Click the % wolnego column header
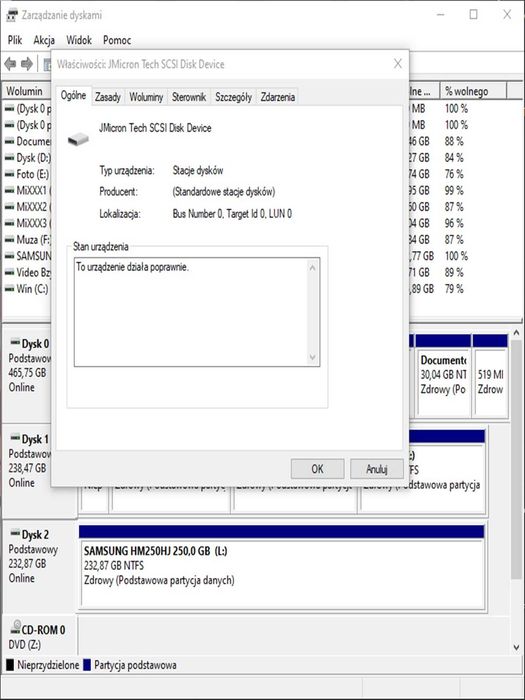Screen dimensions: 525x700 (x=473, y=91)
